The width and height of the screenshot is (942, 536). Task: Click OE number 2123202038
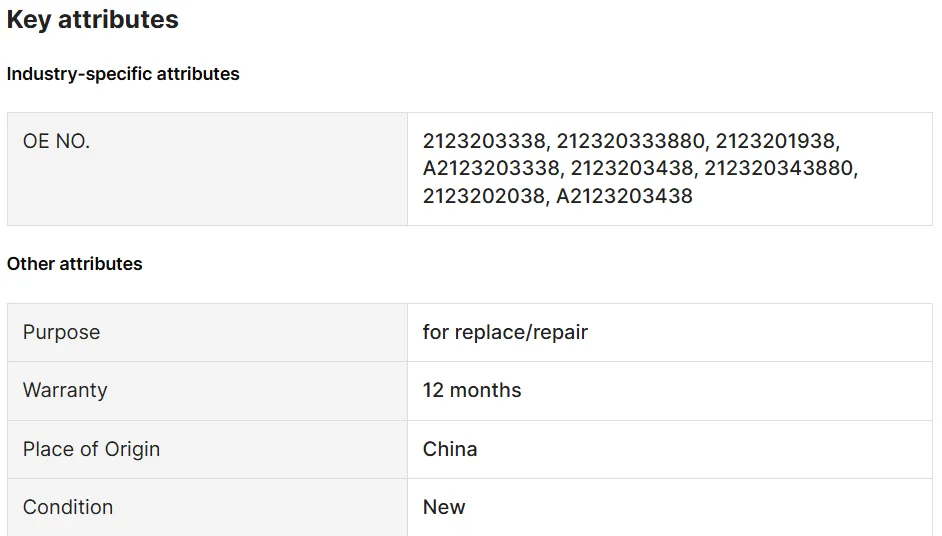[485, 196]
